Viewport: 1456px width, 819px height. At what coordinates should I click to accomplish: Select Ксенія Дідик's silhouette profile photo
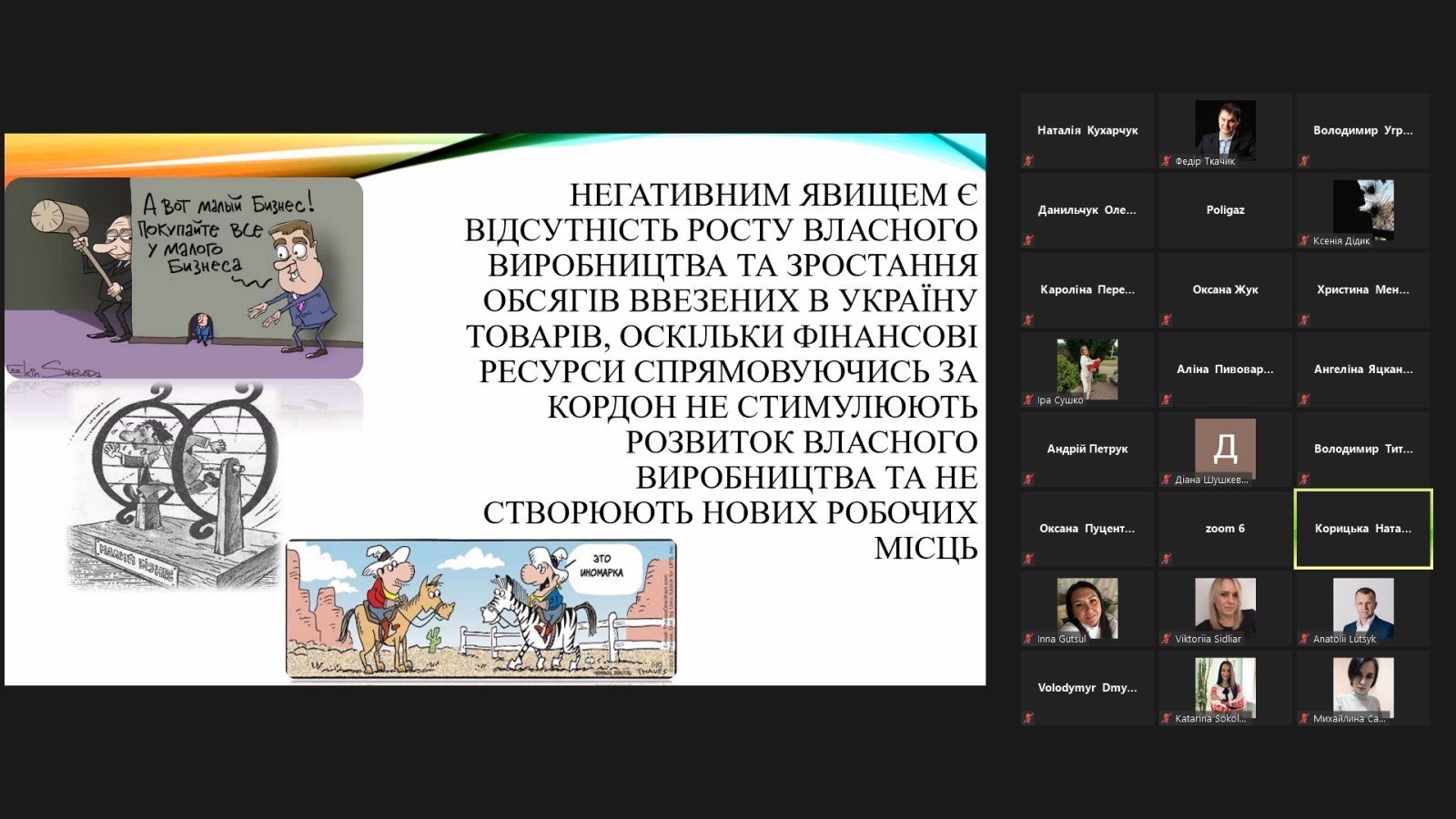pos(1363,210)
